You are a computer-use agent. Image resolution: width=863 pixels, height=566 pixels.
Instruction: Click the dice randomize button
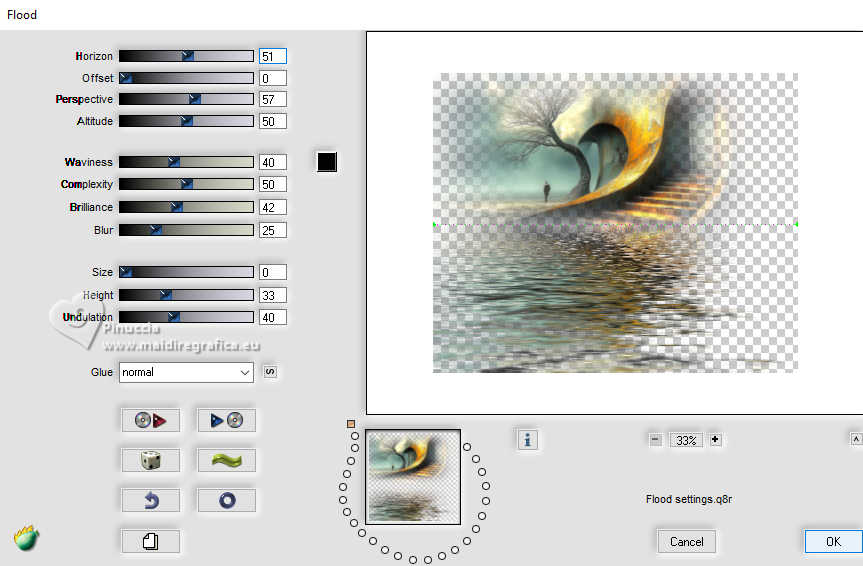[150, 460]
